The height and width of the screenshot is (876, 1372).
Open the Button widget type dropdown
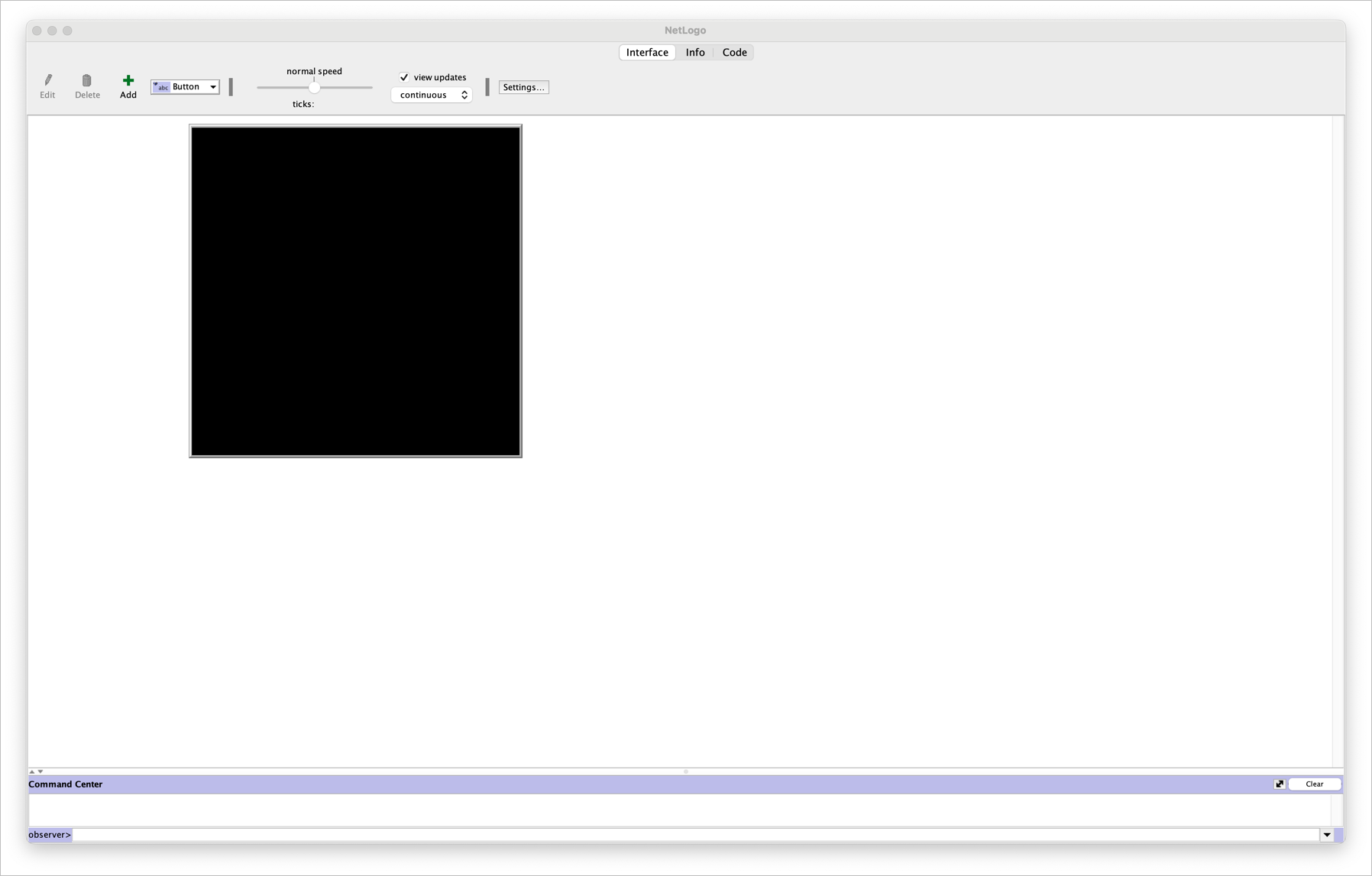pyautogui.click(x=212, y=86)
